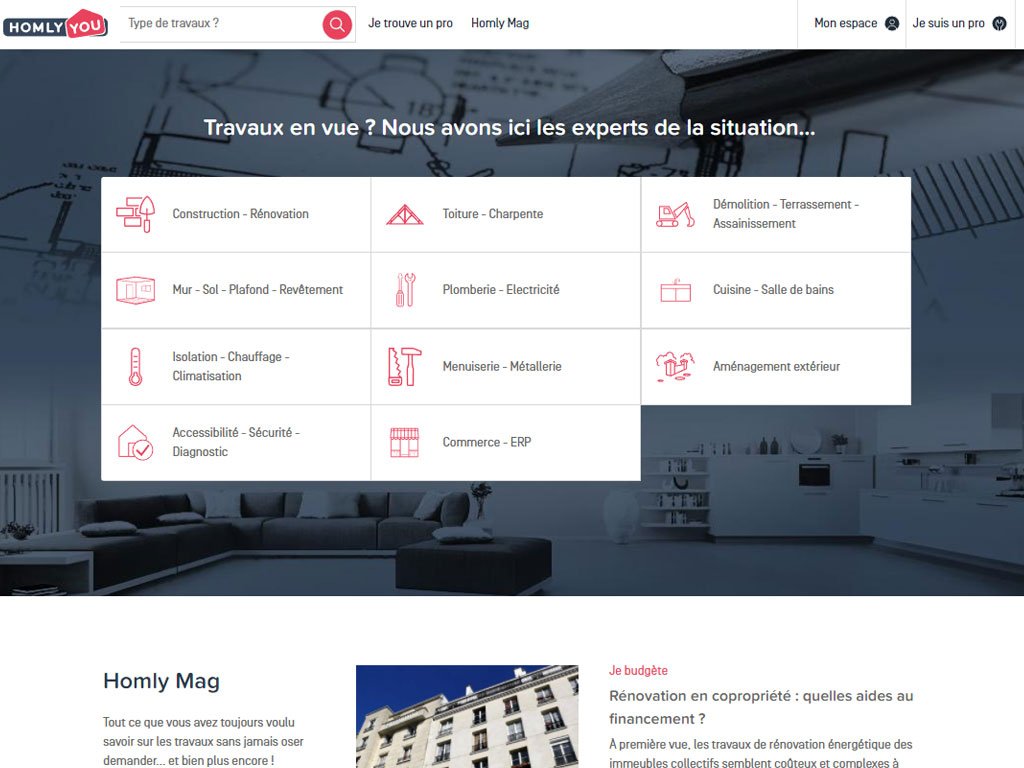
Task: Click the red search magnifier button
Action: 337,24
